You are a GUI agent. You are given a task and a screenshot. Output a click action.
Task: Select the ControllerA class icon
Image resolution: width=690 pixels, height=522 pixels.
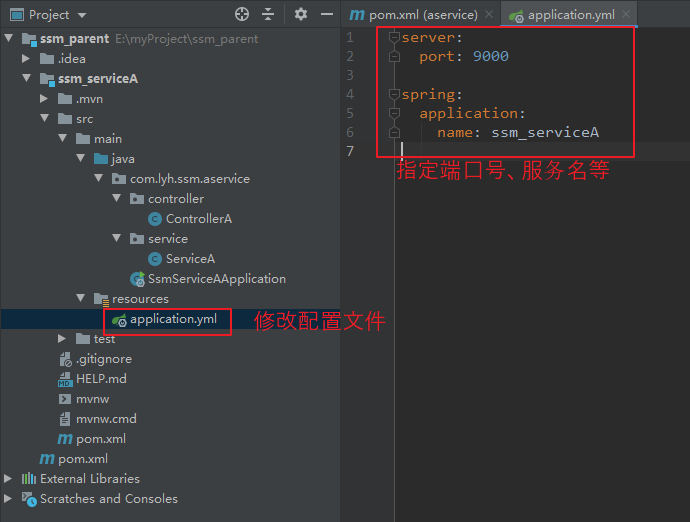(x=154, y=219)
